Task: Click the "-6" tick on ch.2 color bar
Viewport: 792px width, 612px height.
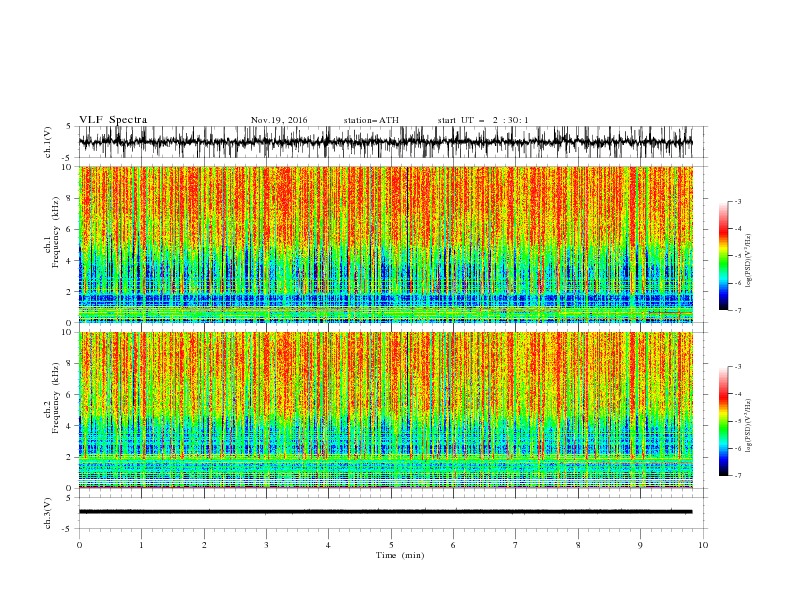Action: (x=737, y=448)
